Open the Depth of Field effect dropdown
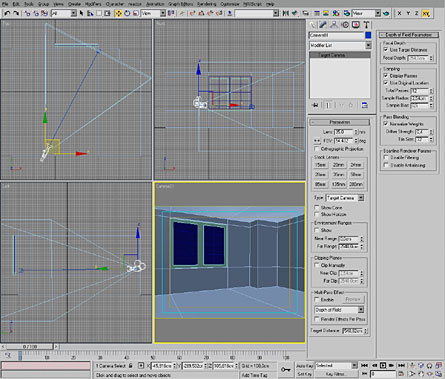Image resolution: width=445 pixels, height=379 pixels. point(339,310)
